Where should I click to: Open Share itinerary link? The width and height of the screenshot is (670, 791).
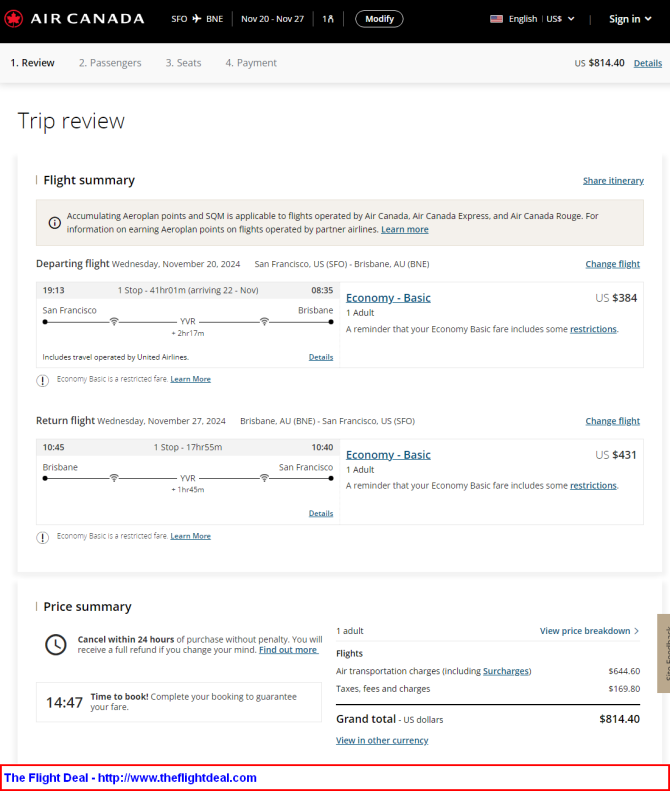[x=613, y=181]
